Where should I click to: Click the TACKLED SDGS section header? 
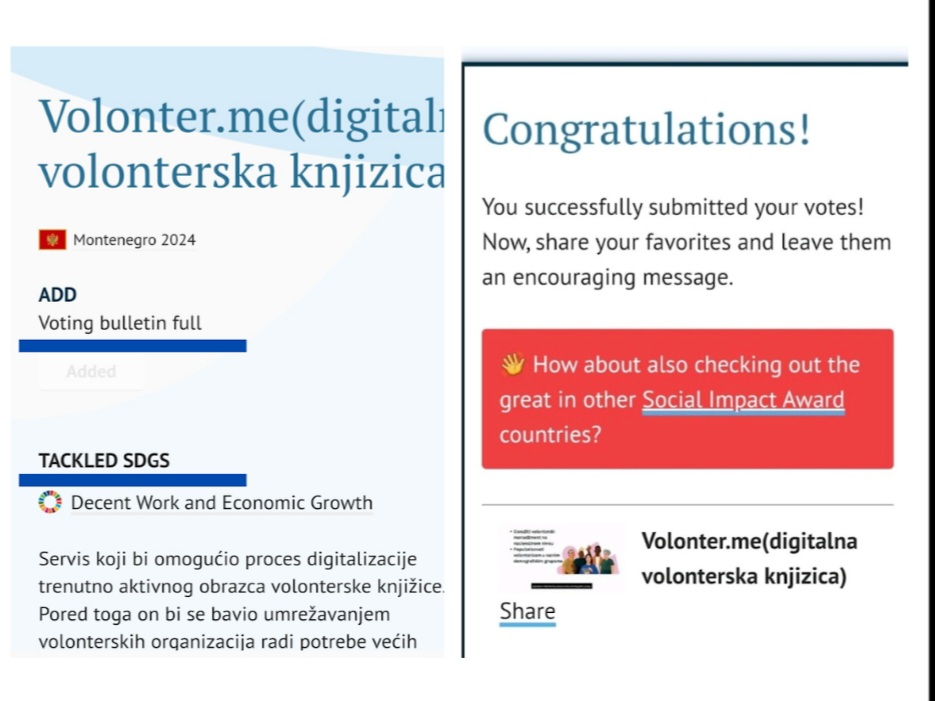(x=104, y=460)
